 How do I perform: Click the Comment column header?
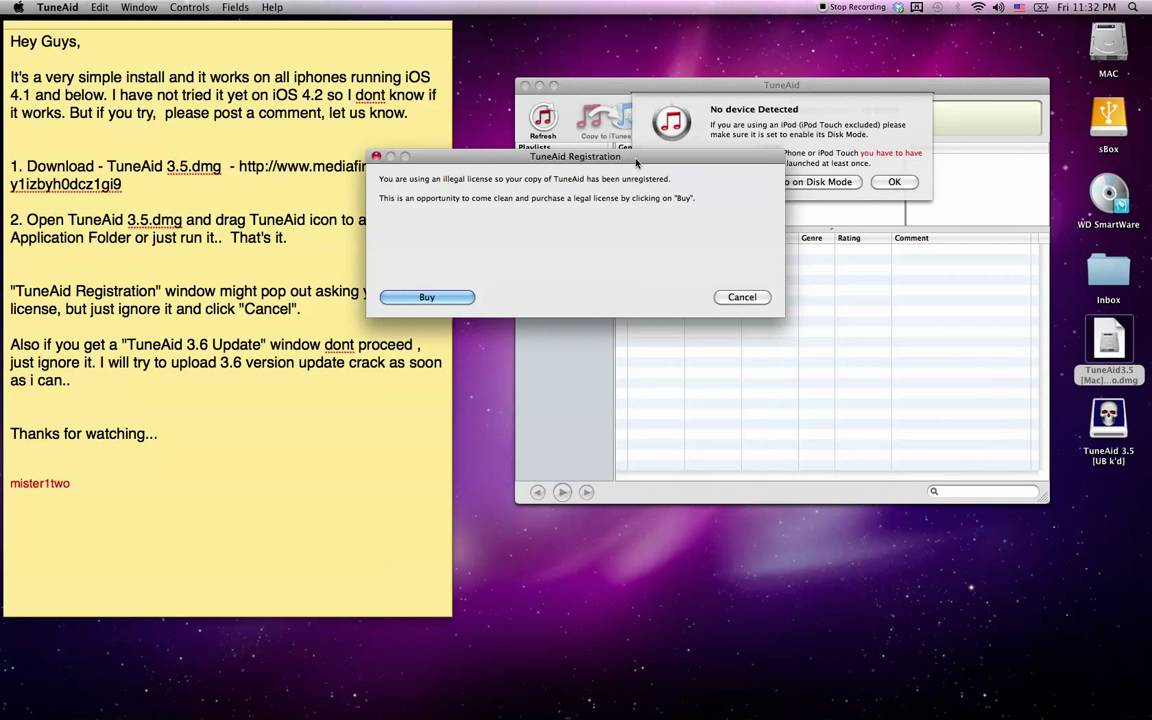(961, 238)
